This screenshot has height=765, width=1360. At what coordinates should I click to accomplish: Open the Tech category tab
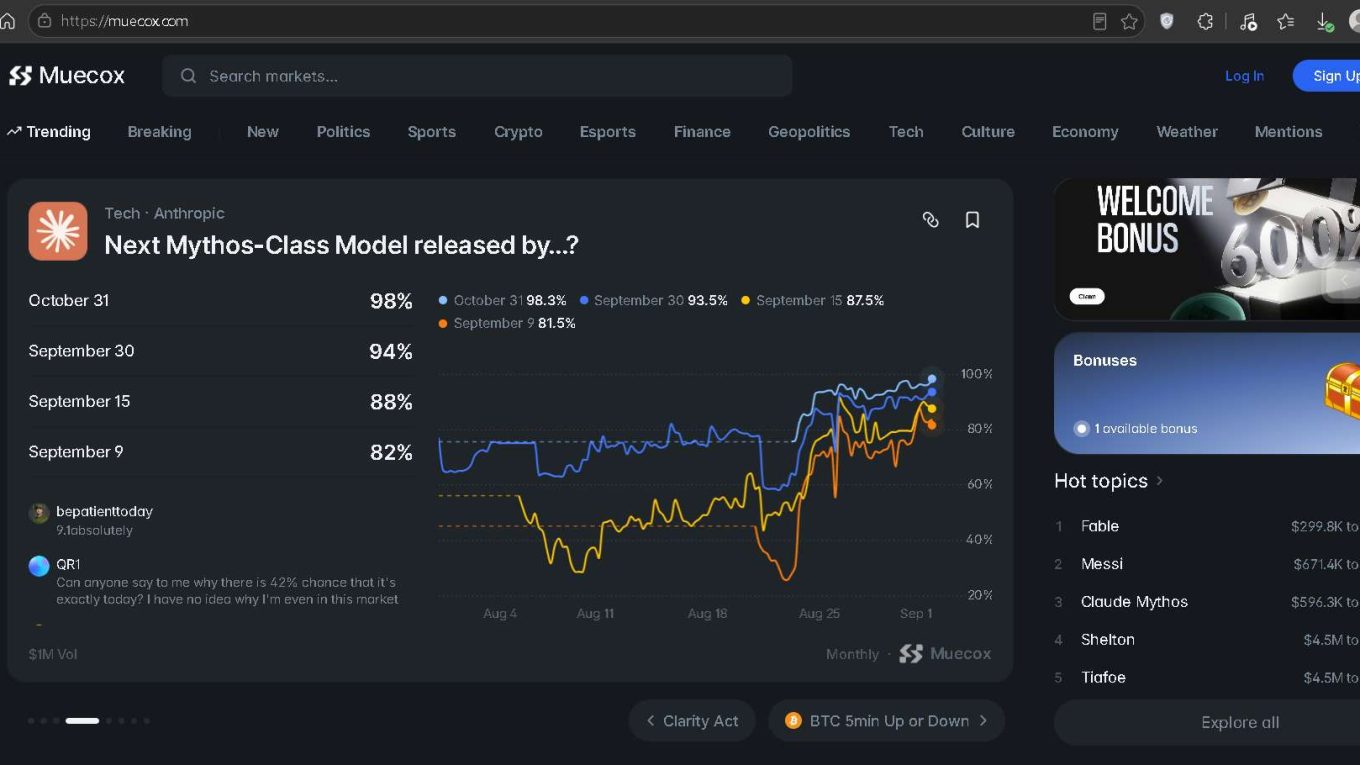(x=906, y=132)
